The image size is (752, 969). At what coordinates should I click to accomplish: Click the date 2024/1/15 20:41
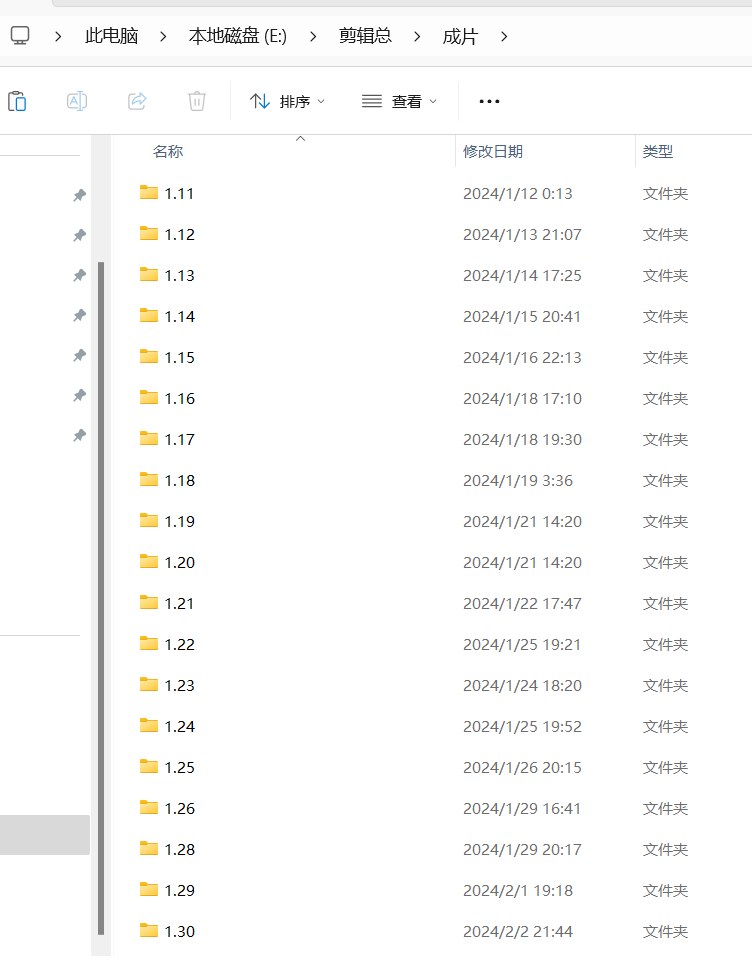522,316
